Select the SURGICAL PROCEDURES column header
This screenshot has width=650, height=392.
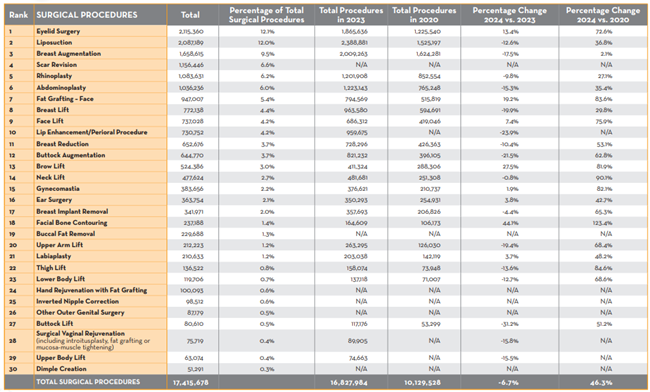[x=87, y=15]
